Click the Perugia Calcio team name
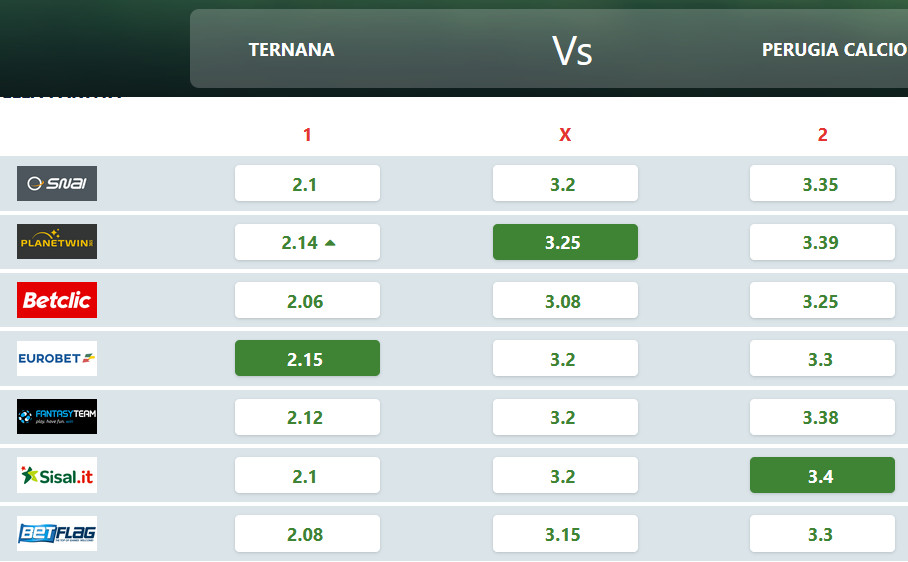The width and height of the screenshot is (908, 562). click(x=834, y=50)
